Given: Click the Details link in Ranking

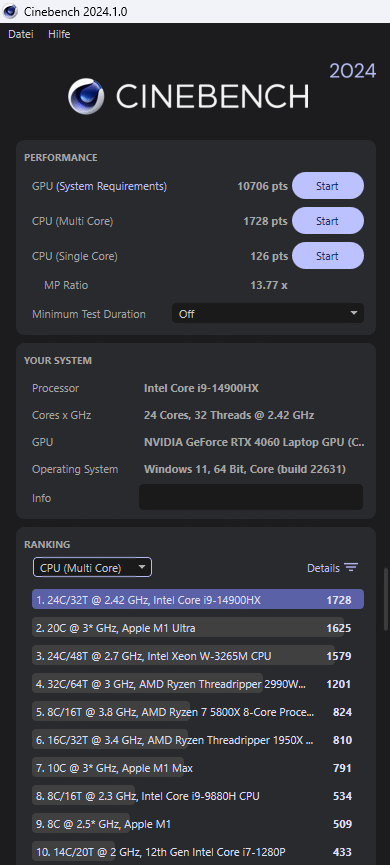Looking at the screenshot, I should point(323,568).
